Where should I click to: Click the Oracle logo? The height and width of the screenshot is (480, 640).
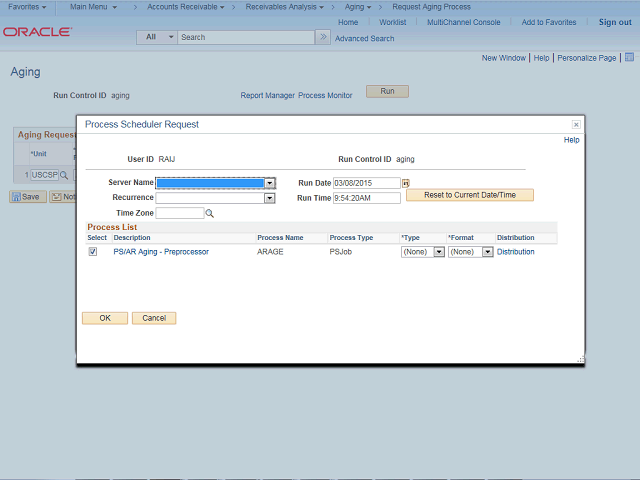coord(37,32)
